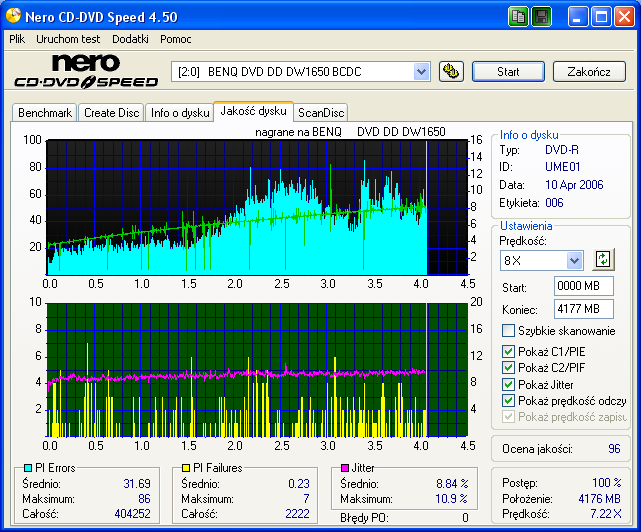Click the Start button
Image resolution: width=641 pixels, height=532 pixels.
pyautogui.click(x=508, y=72)
